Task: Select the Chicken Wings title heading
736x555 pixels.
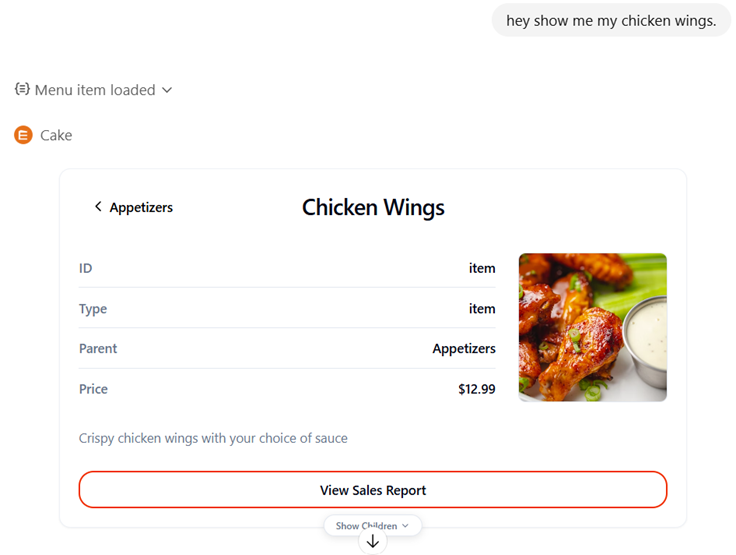Action: click(373, 208)
